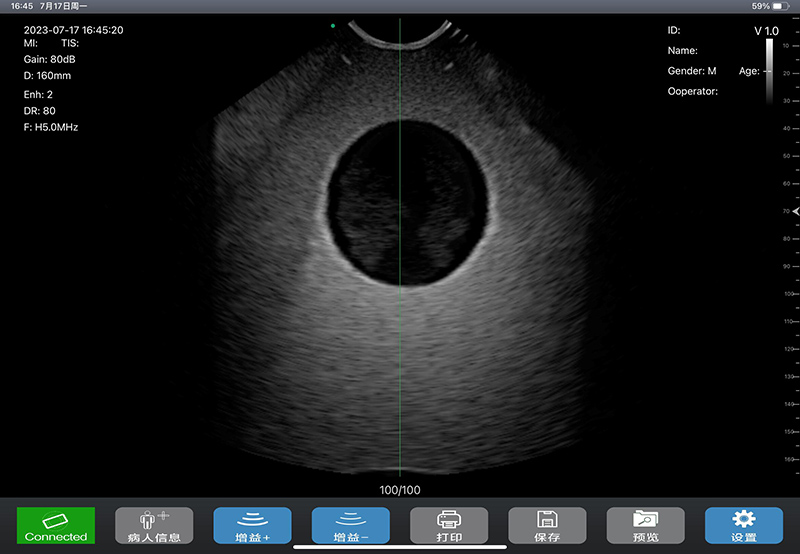Open patient info (病人信息) panel
This screenshot has height=554, width=800.
[x=154, y=525]
